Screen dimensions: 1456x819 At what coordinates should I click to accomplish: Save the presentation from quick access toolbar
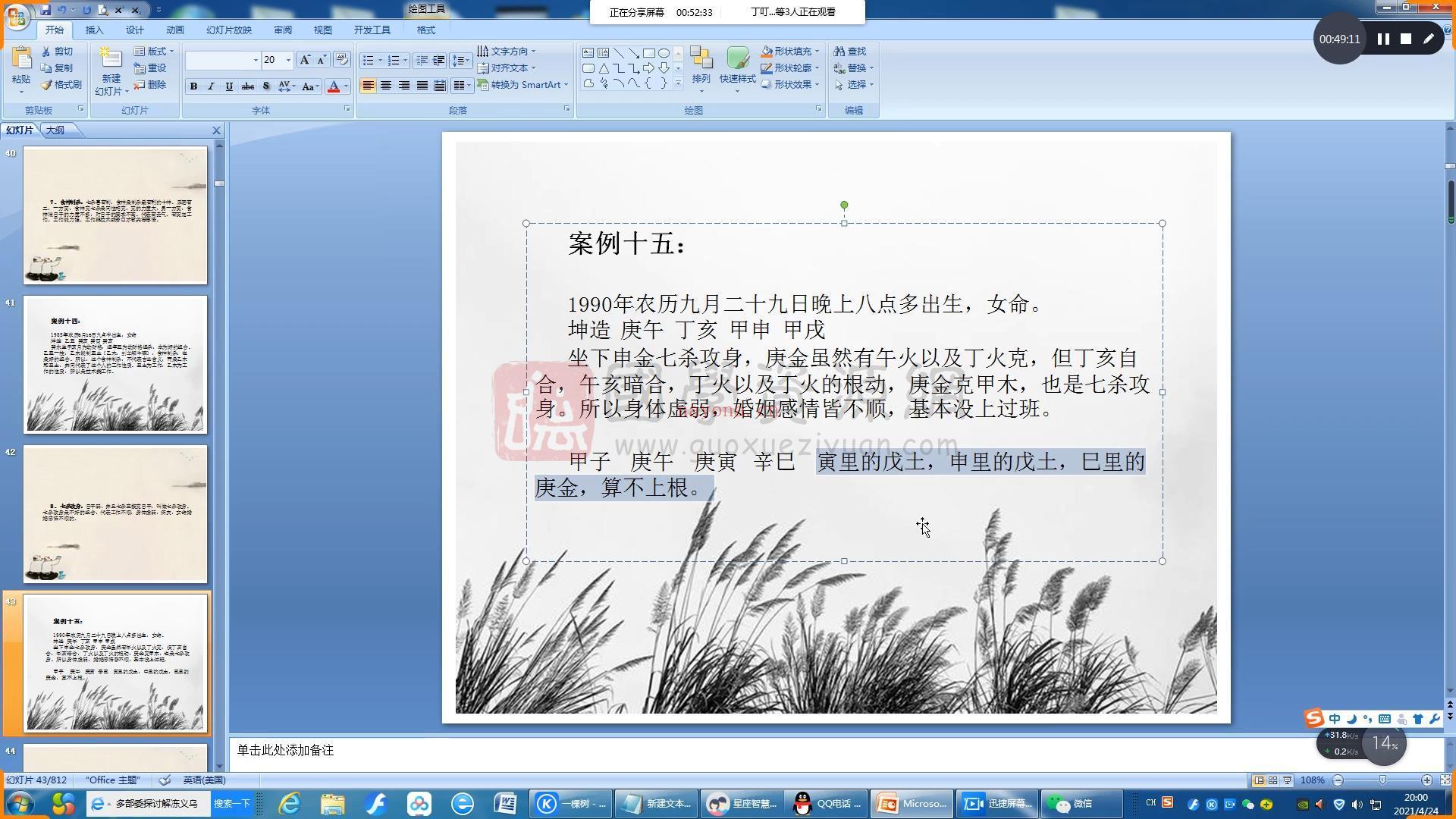(45, 10)
